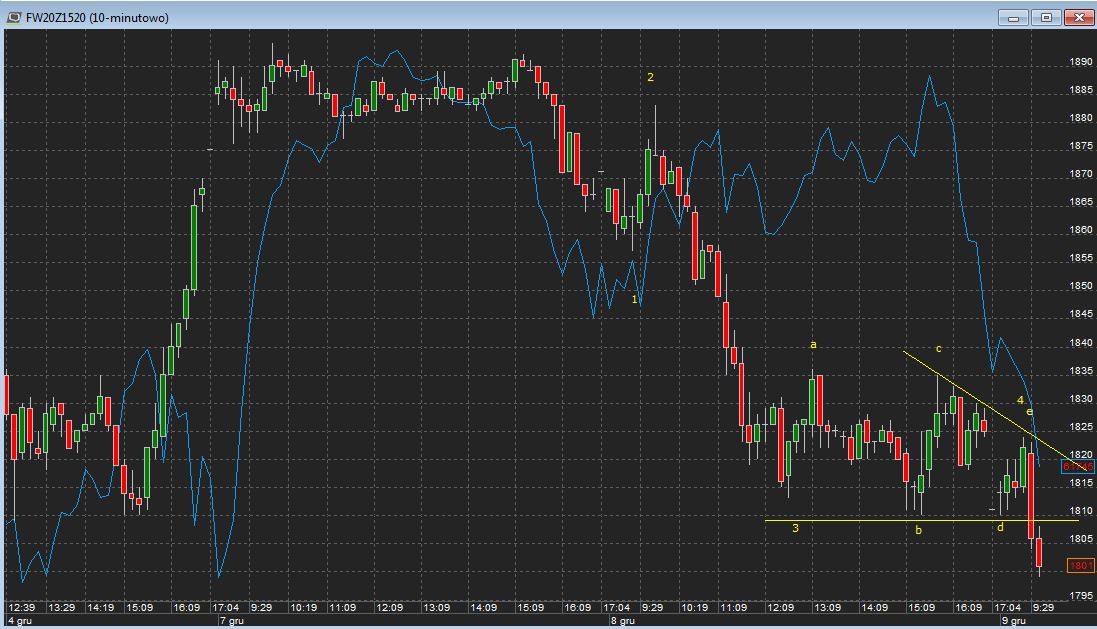
Task: Click the chart window icon in title bar
Action: point(13,17)
